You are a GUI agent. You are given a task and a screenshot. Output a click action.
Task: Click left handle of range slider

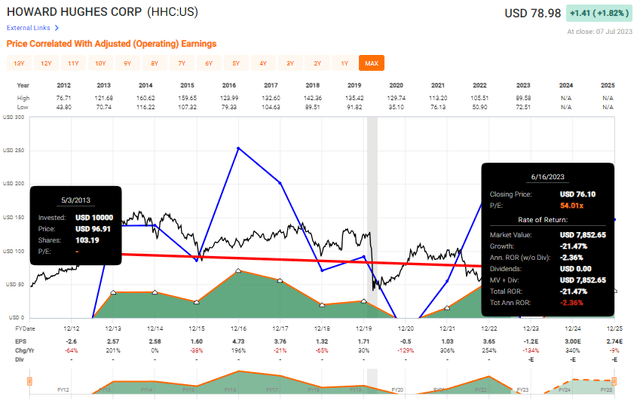tap(29, 381)
